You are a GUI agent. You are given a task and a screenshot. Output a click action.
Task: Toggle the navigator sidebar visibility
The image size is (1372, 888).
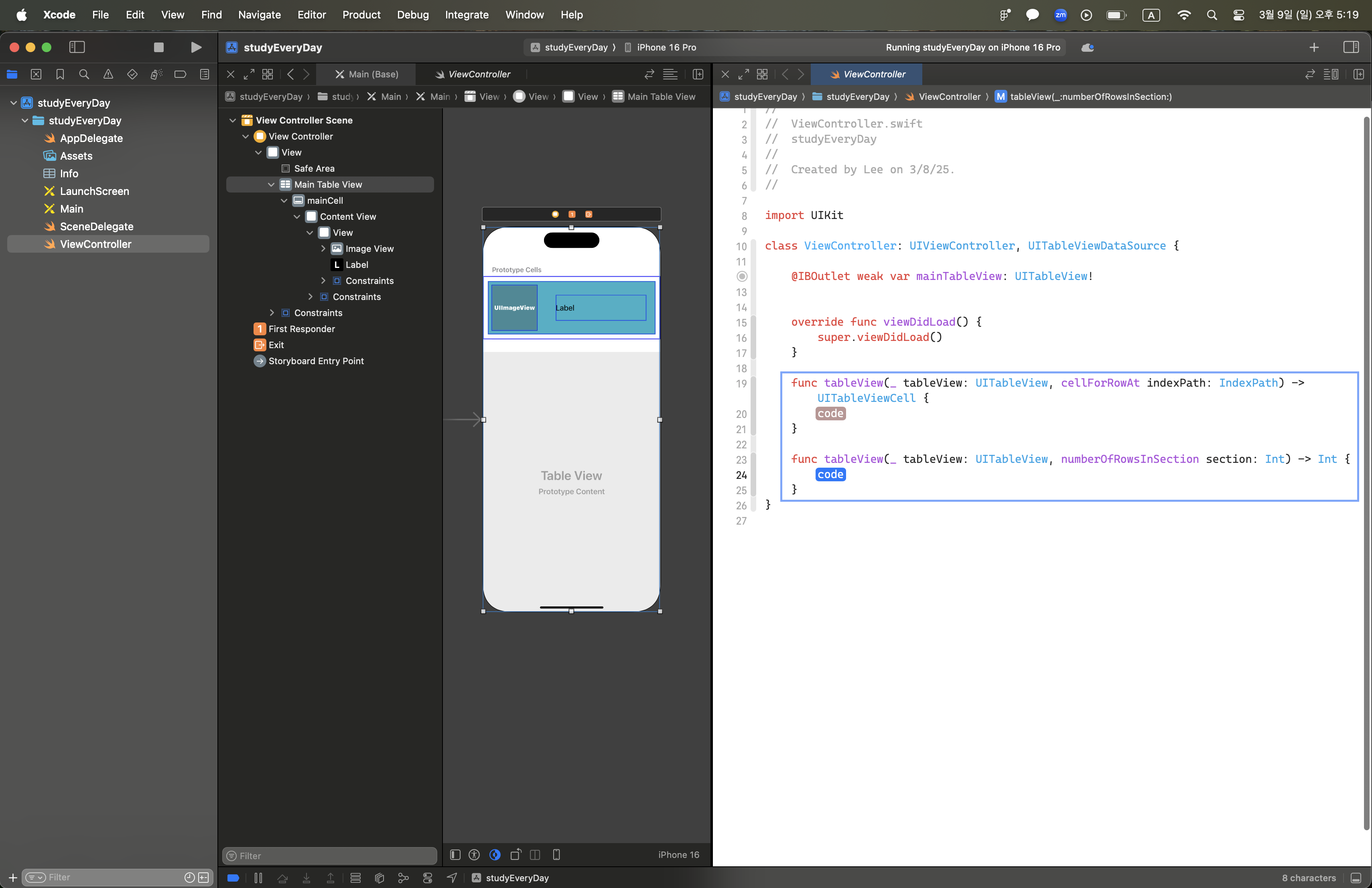tap(77, 47)
